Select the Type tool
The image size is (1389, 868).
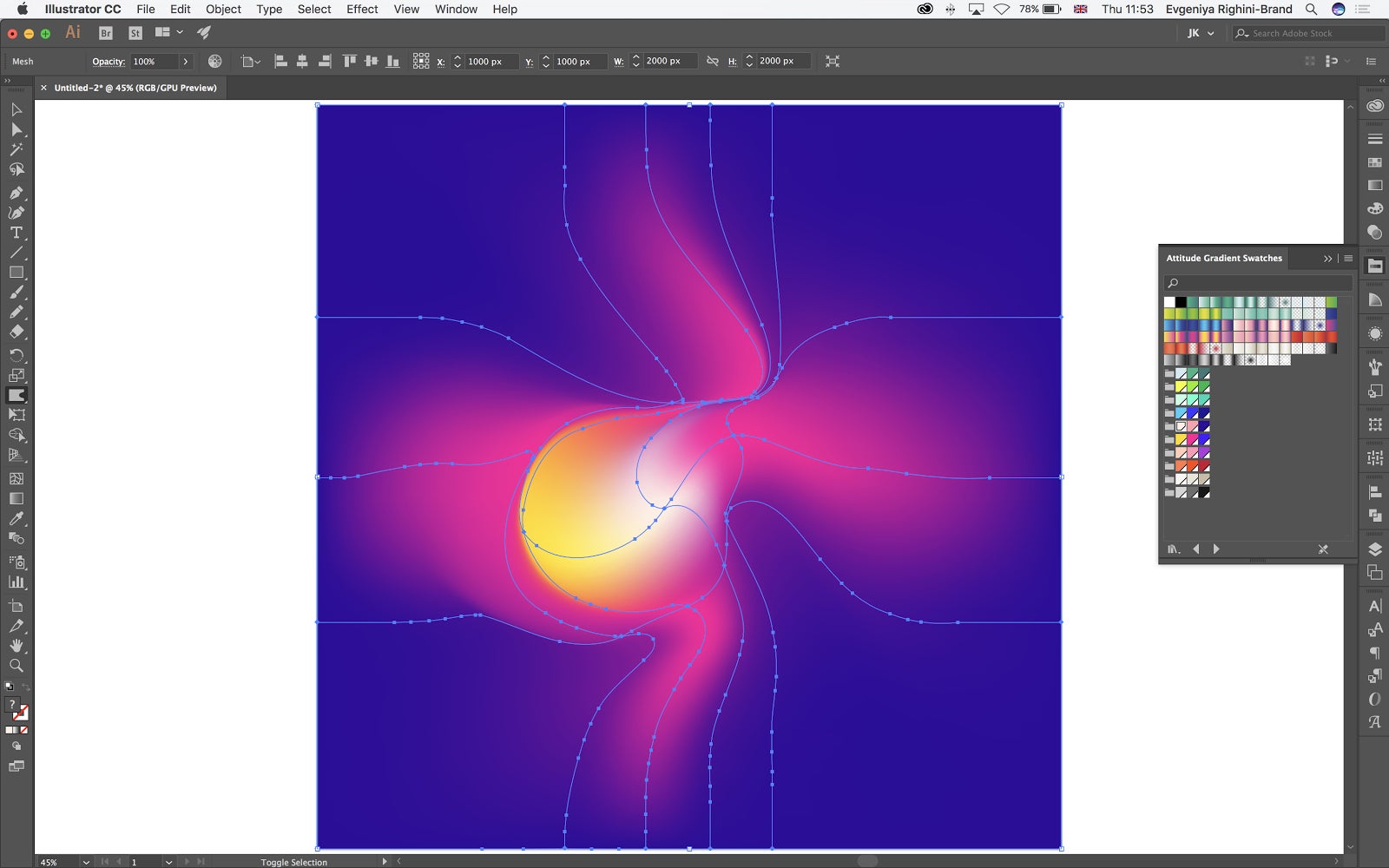[16, 233]
